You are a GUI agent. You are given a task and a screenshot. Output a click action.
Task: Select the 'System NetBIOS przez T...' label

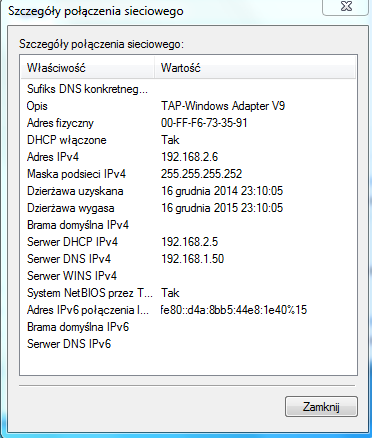tap(90, 293)
